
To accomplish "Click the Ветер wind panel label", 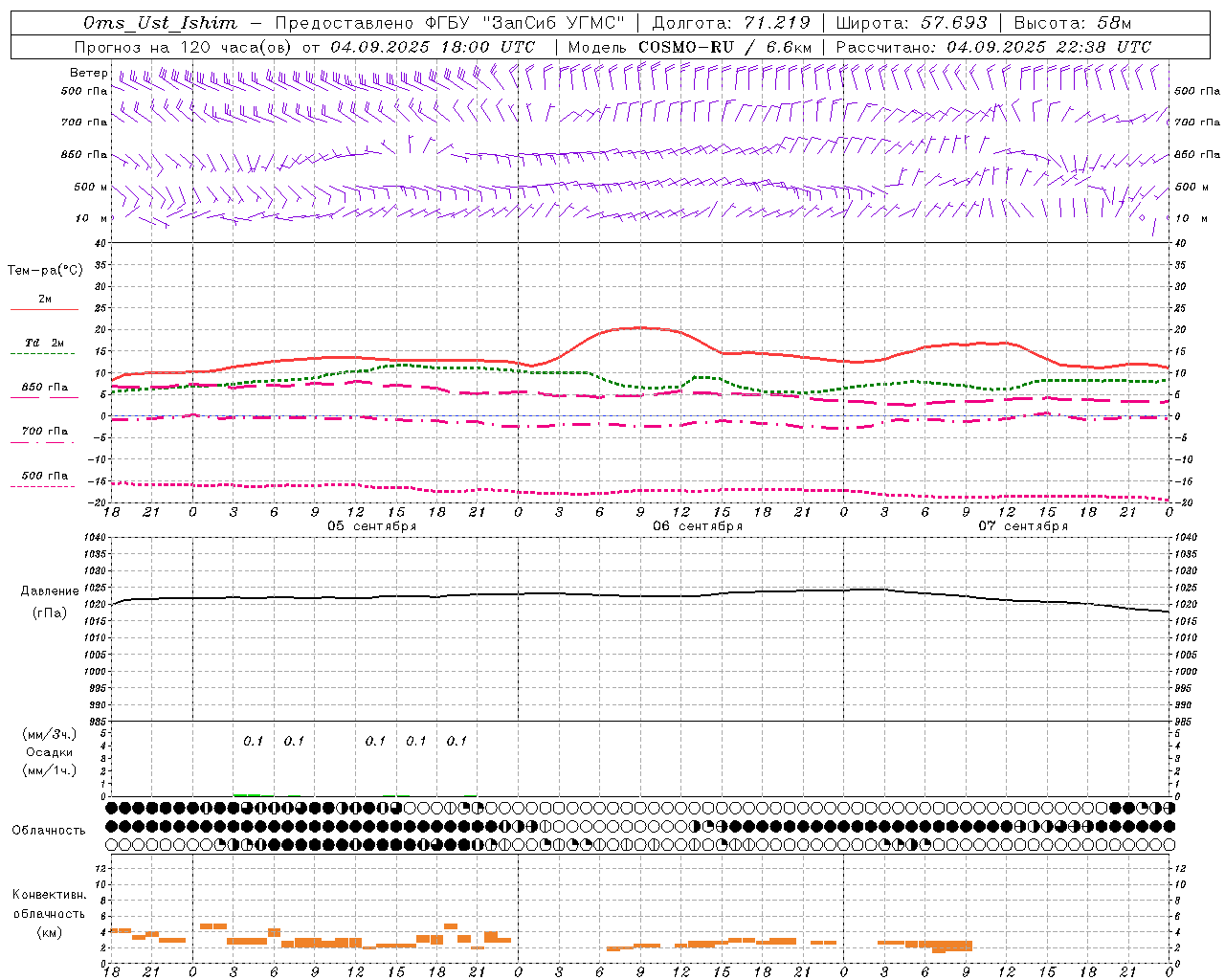I will point(88,73).
